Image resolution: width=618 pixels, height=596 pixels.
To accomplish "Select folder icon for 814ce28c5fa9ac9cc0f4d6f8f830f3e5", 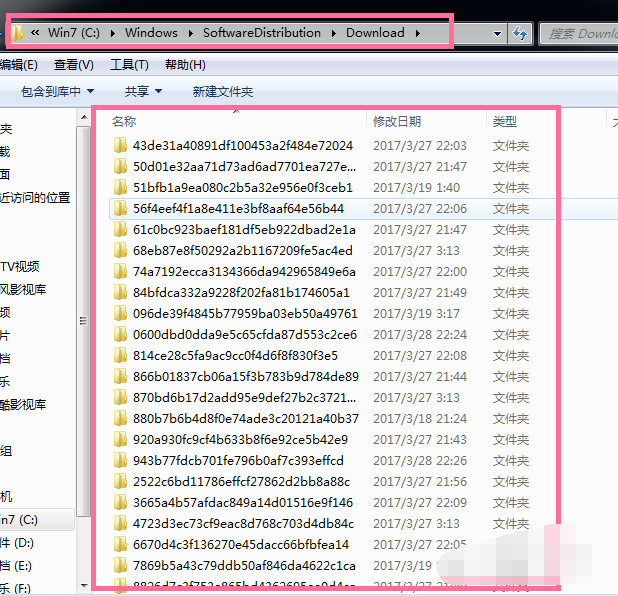I will (120, 355).
